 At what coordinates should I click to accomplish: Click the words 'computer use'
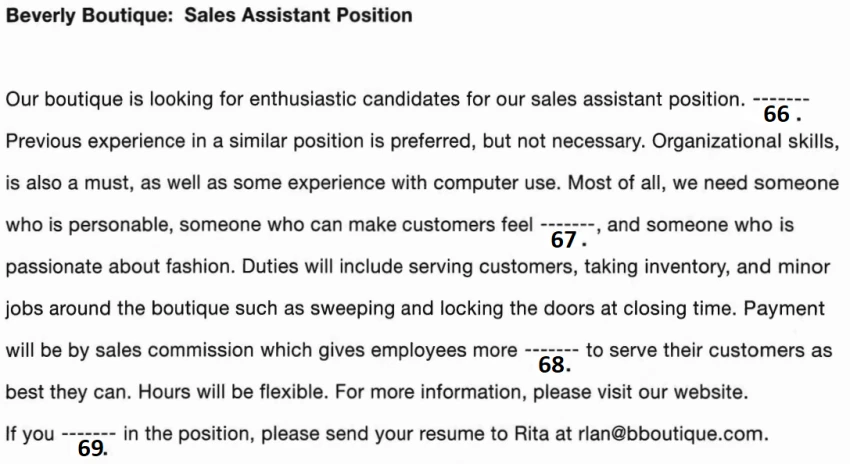point(495,183)
